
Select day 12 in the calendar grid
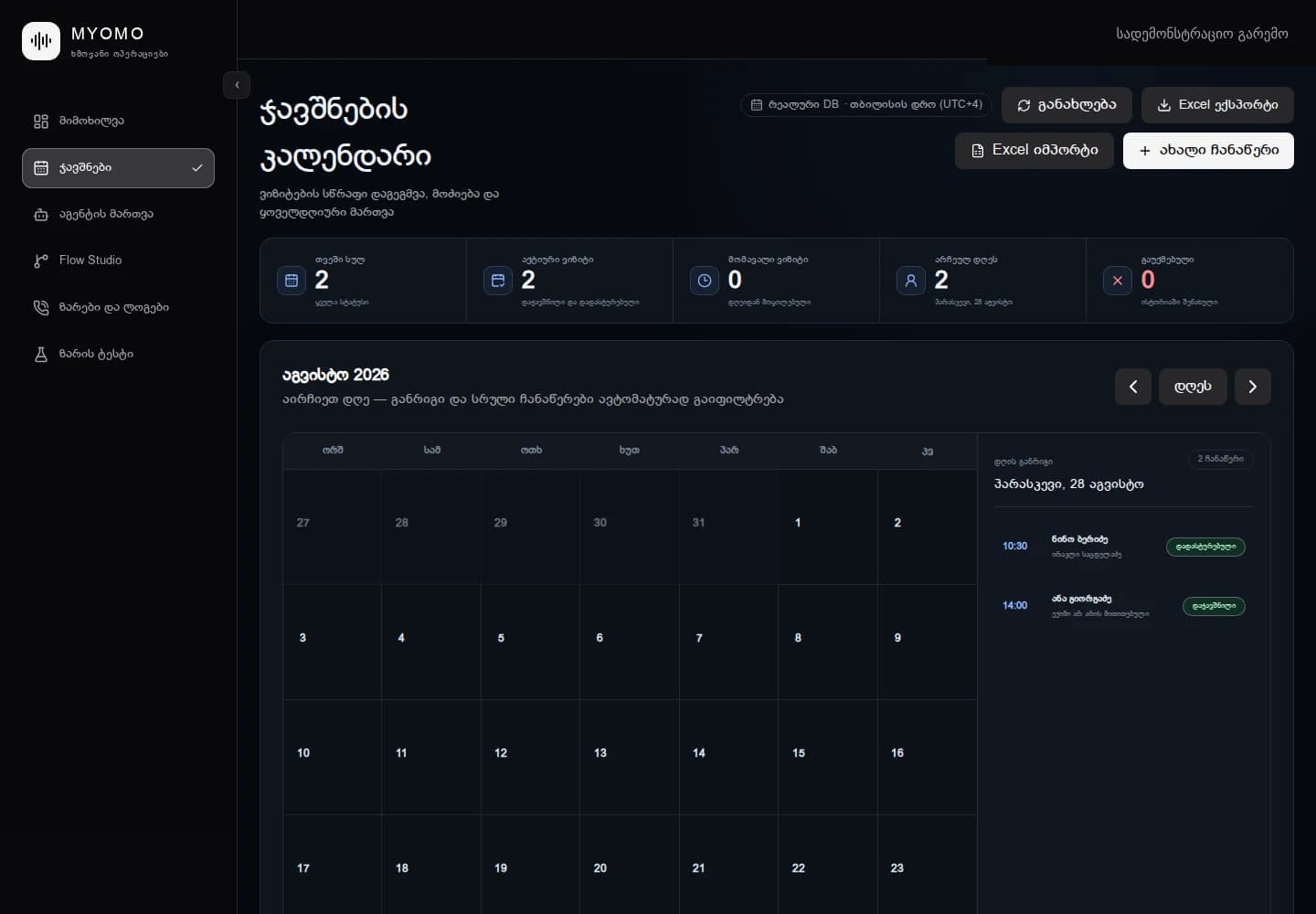(530, 758)
